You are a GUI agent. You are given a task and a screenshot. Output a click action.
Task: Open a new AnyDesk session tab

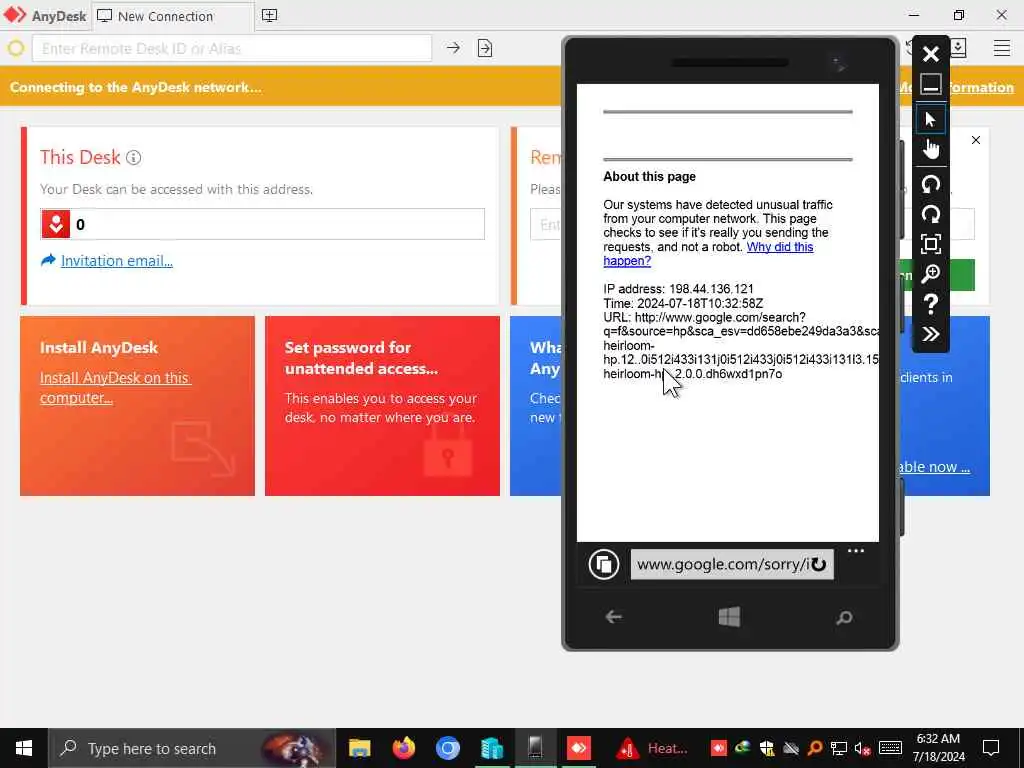tap(269, 16)
